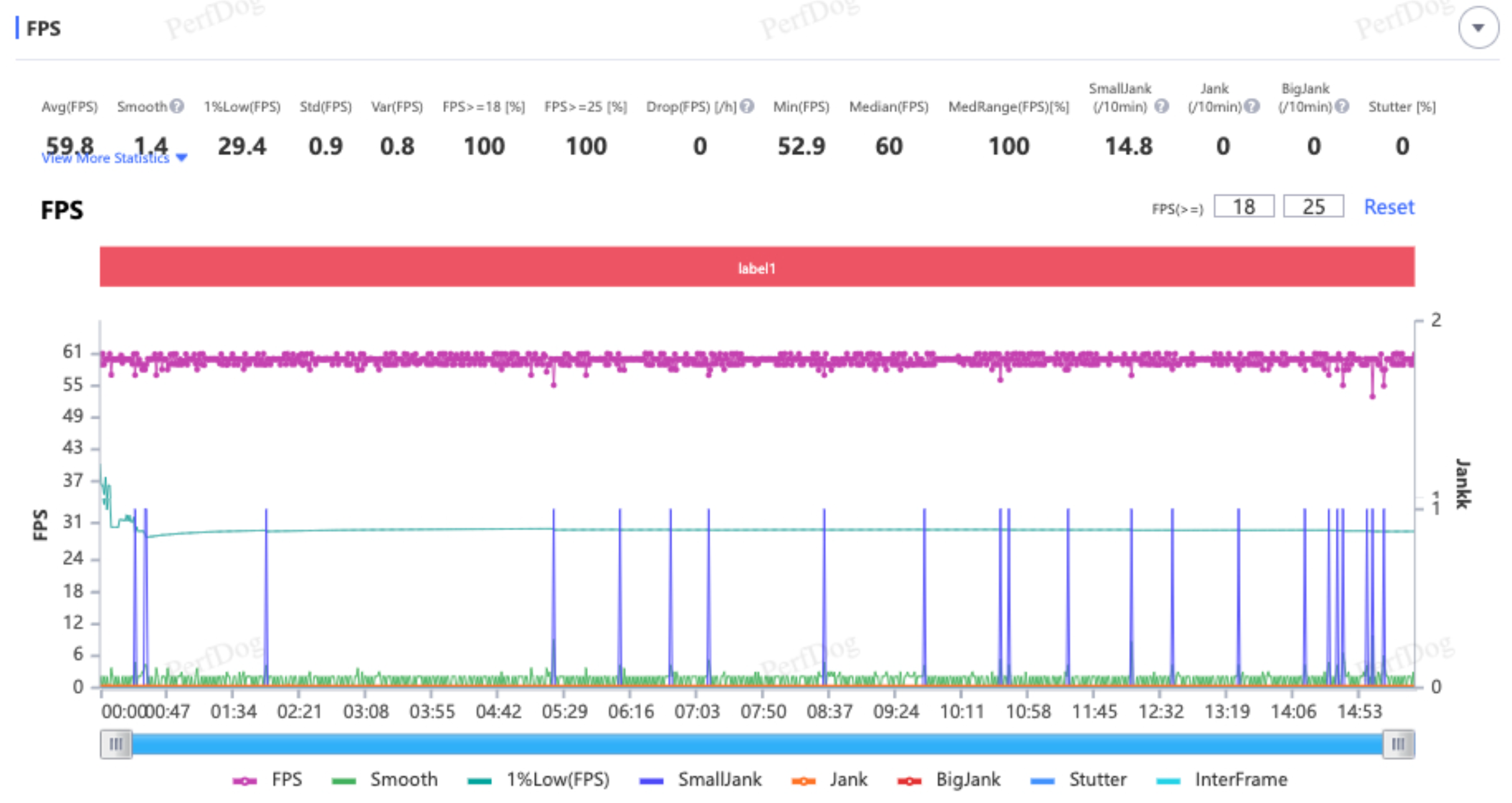The image size is (1512, 803).
Task: Toggle the Jank series in the legend
Action: [829, 780]
